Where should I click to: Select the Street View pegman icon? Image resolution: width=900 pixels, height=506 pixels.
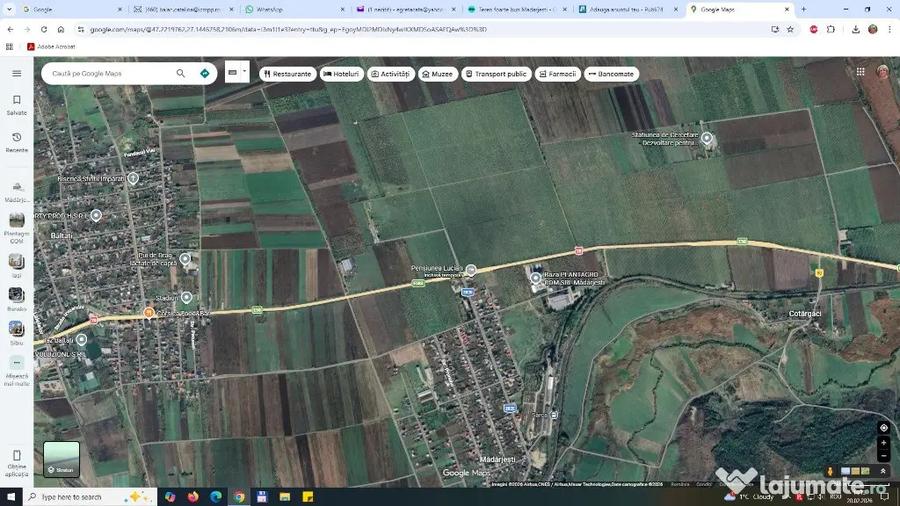[x=829, y=472]
